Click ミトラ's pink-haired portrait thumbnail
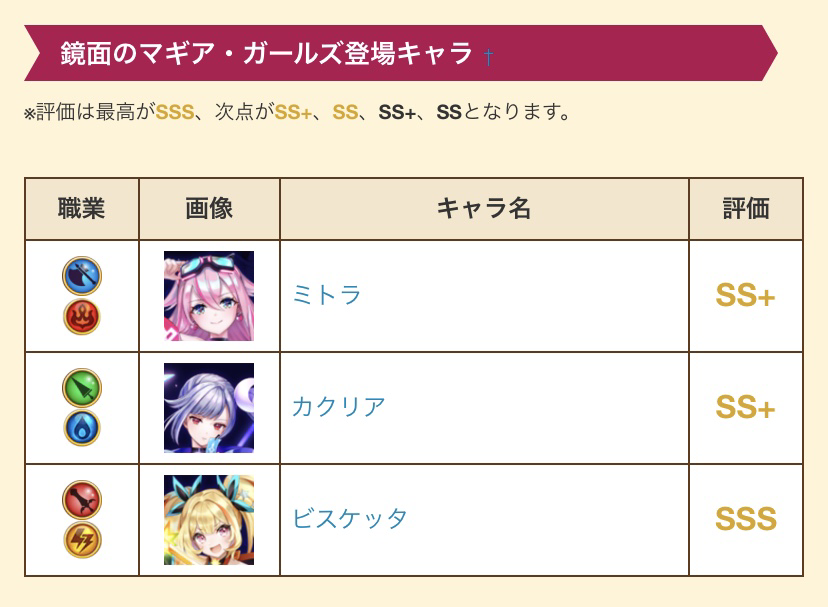828x607 pixels. [209, 296]
